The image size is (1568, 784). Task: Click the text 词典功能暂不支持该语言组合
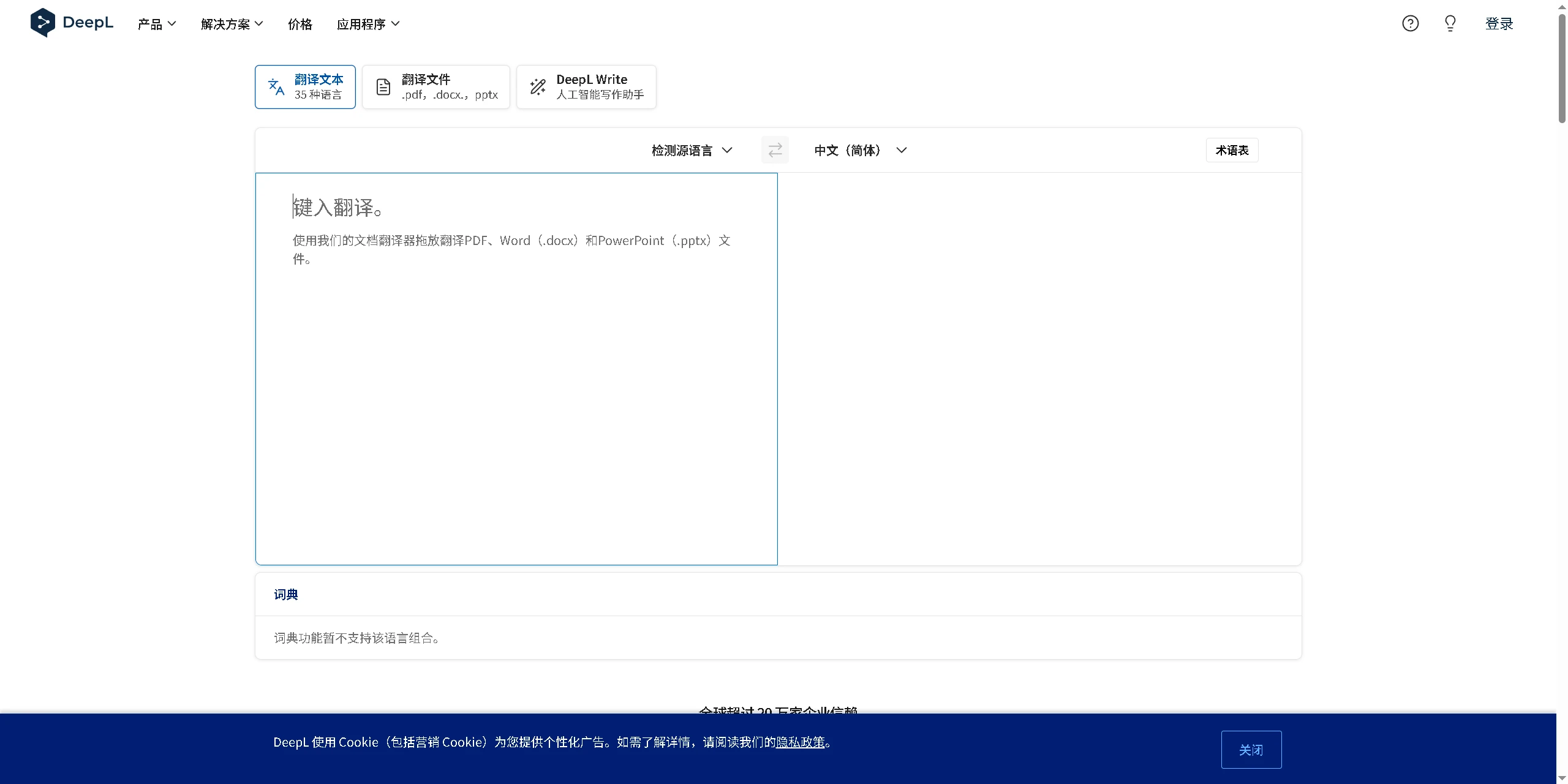pos(356,638)
